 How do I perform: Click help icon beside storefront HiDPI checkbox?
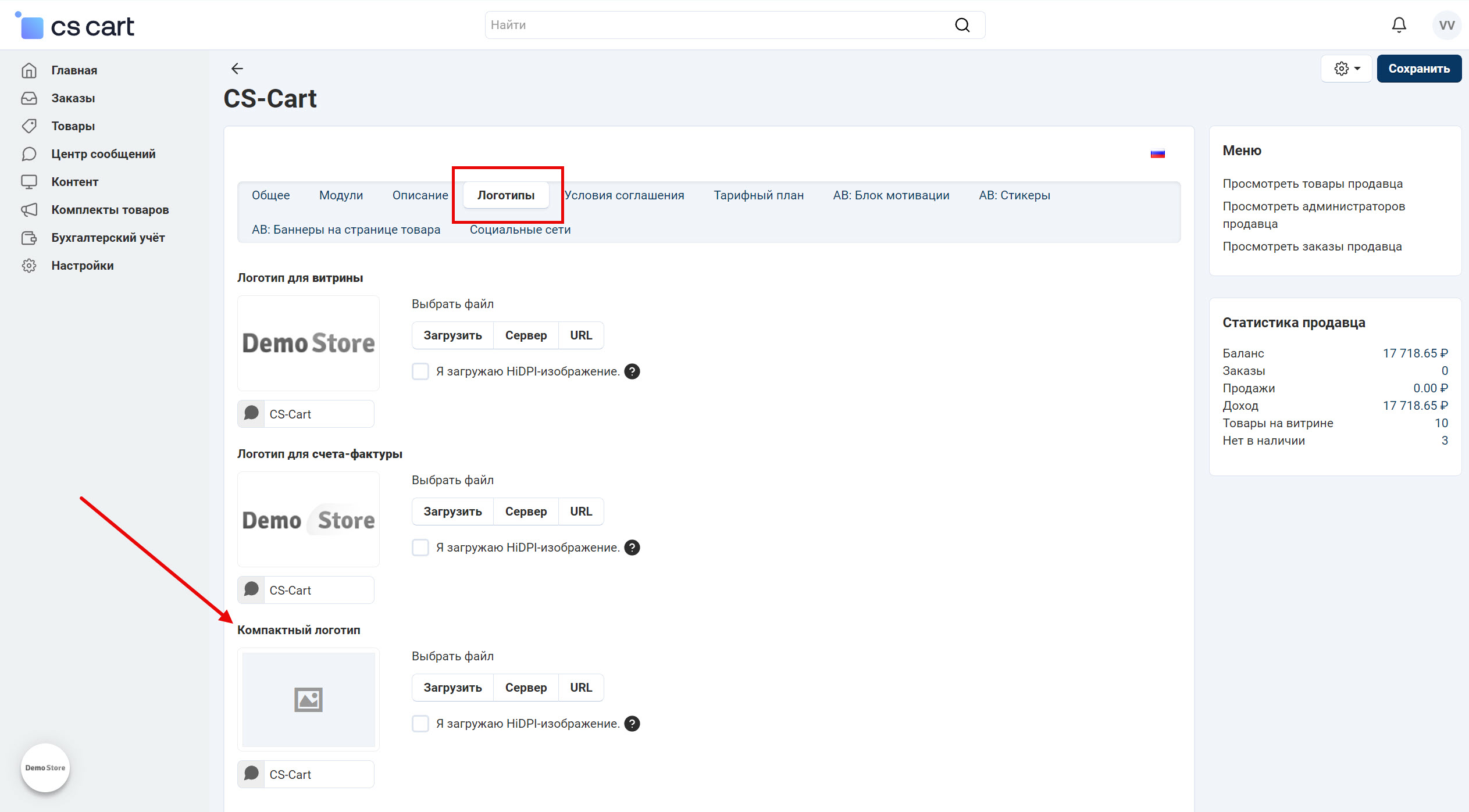tap(632, 371)
